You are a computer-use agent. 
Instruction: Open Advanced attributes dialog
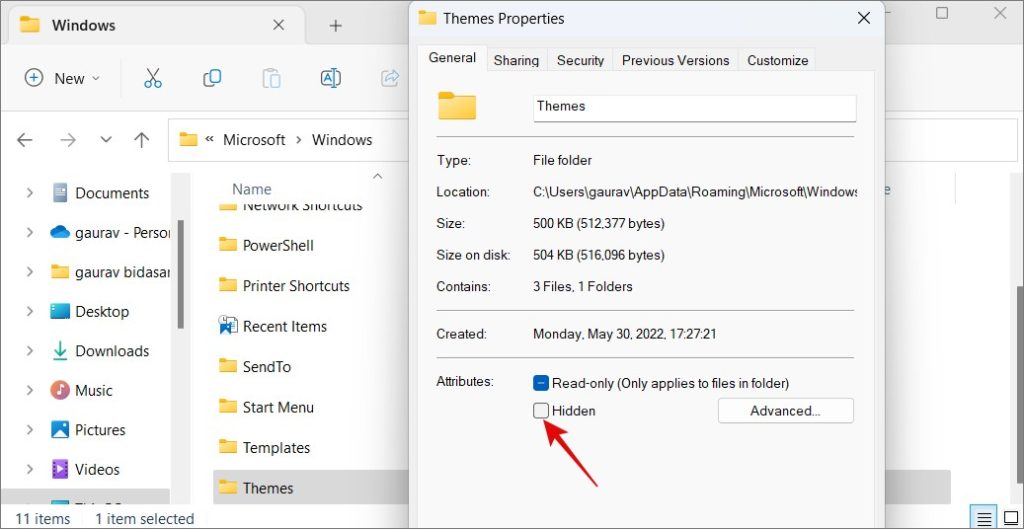(x=786, y=411)
